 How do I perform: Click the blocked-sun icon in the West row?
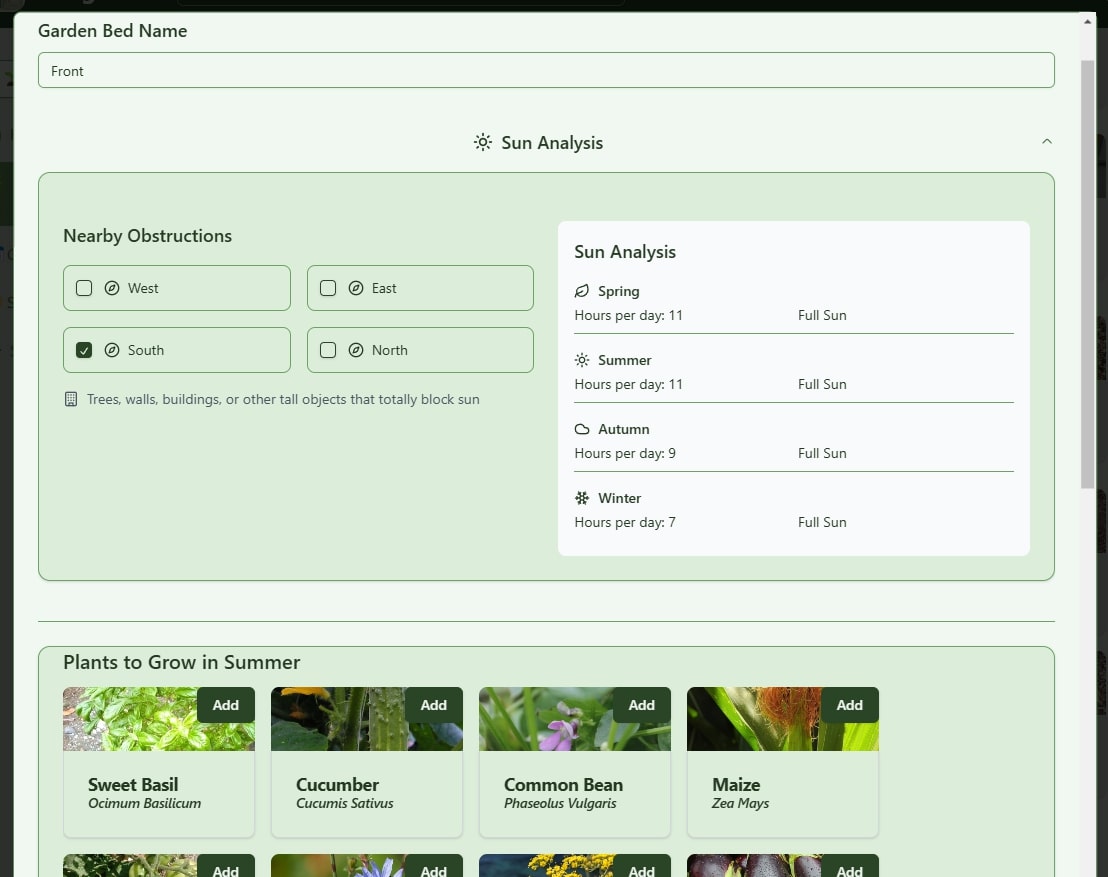[114, 287]
